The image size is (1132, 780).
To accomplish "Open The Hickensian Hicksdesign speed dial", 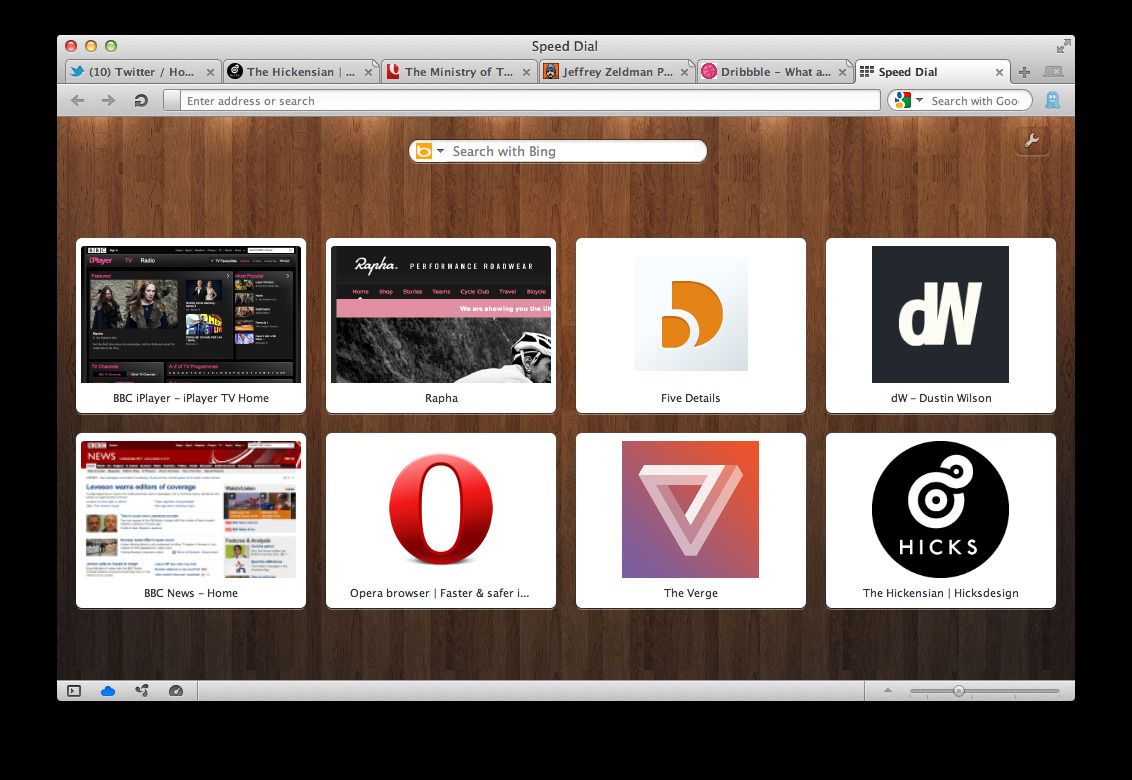I will pyautogui.click(x=940, y=510).
